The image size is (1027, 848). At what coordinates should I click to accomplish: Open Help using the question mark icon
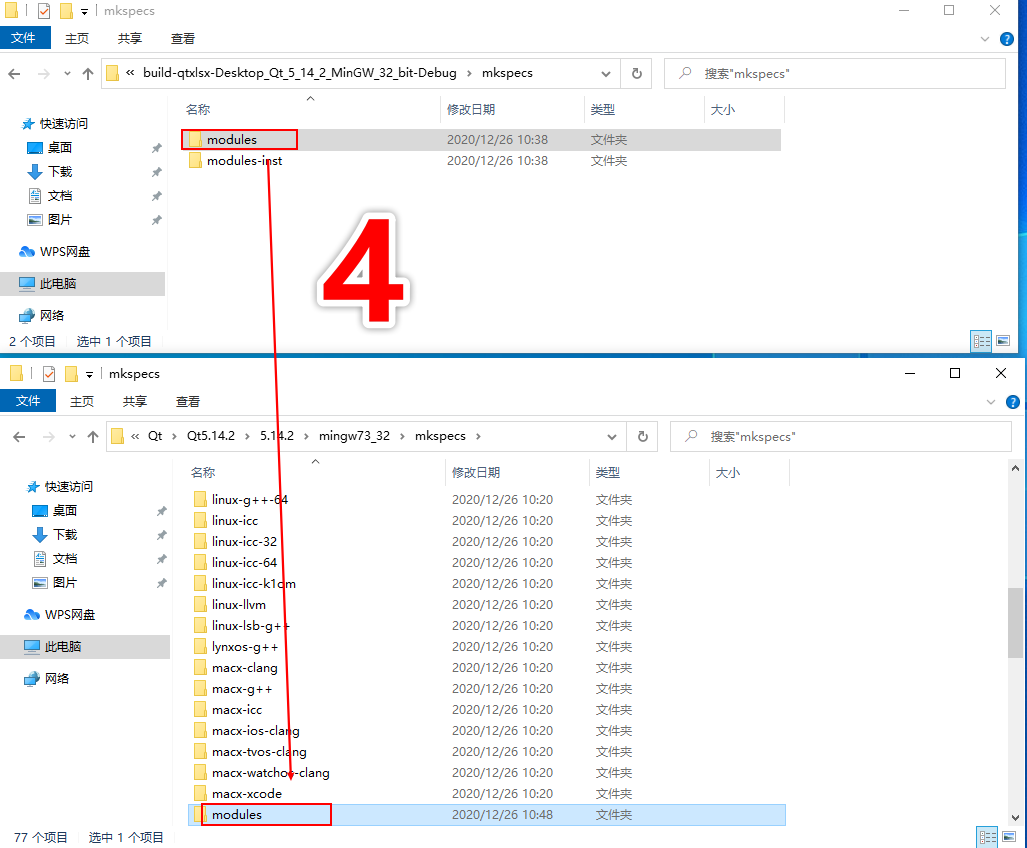click(1005, 39)
